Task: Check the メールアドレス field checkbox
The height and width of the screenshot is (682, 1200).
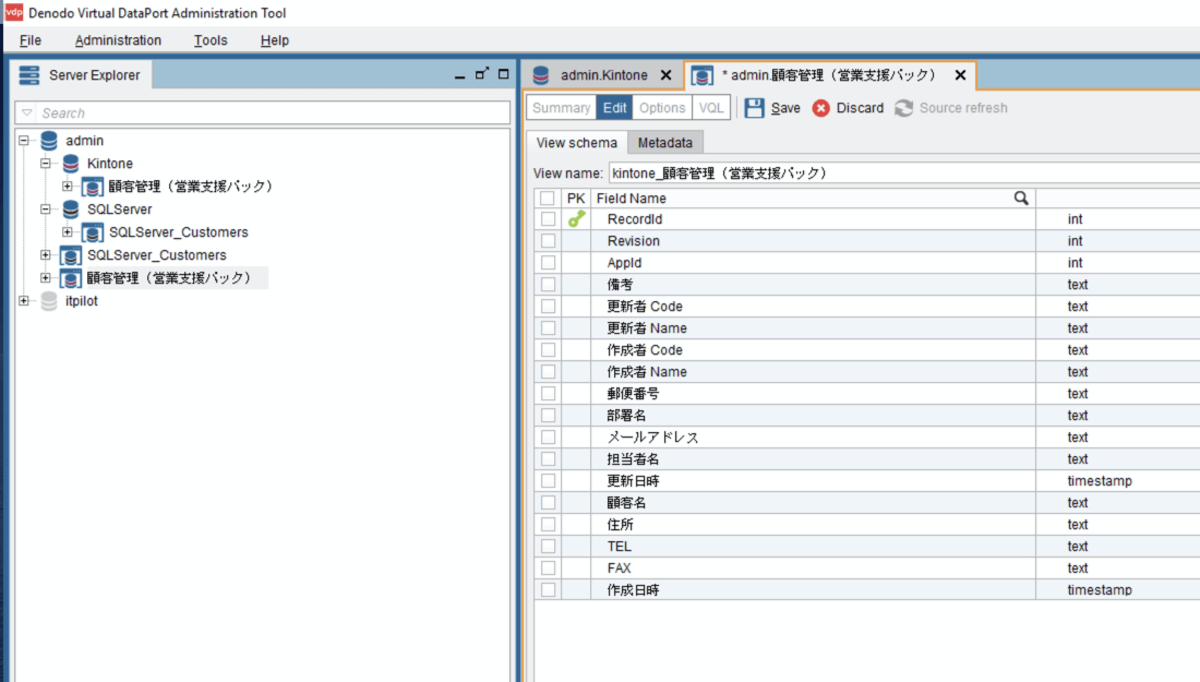Action: [x=548, y=437]
